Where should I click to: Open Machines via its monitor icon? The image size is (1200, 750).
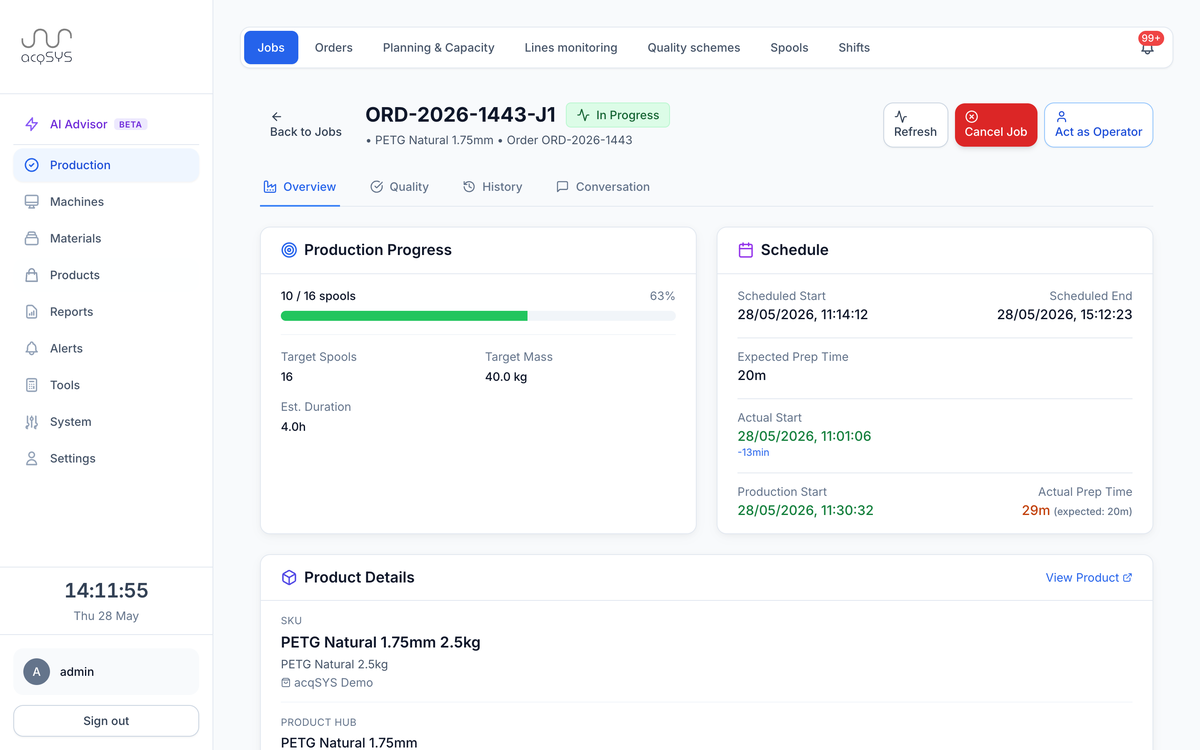(x=32, y=201)
